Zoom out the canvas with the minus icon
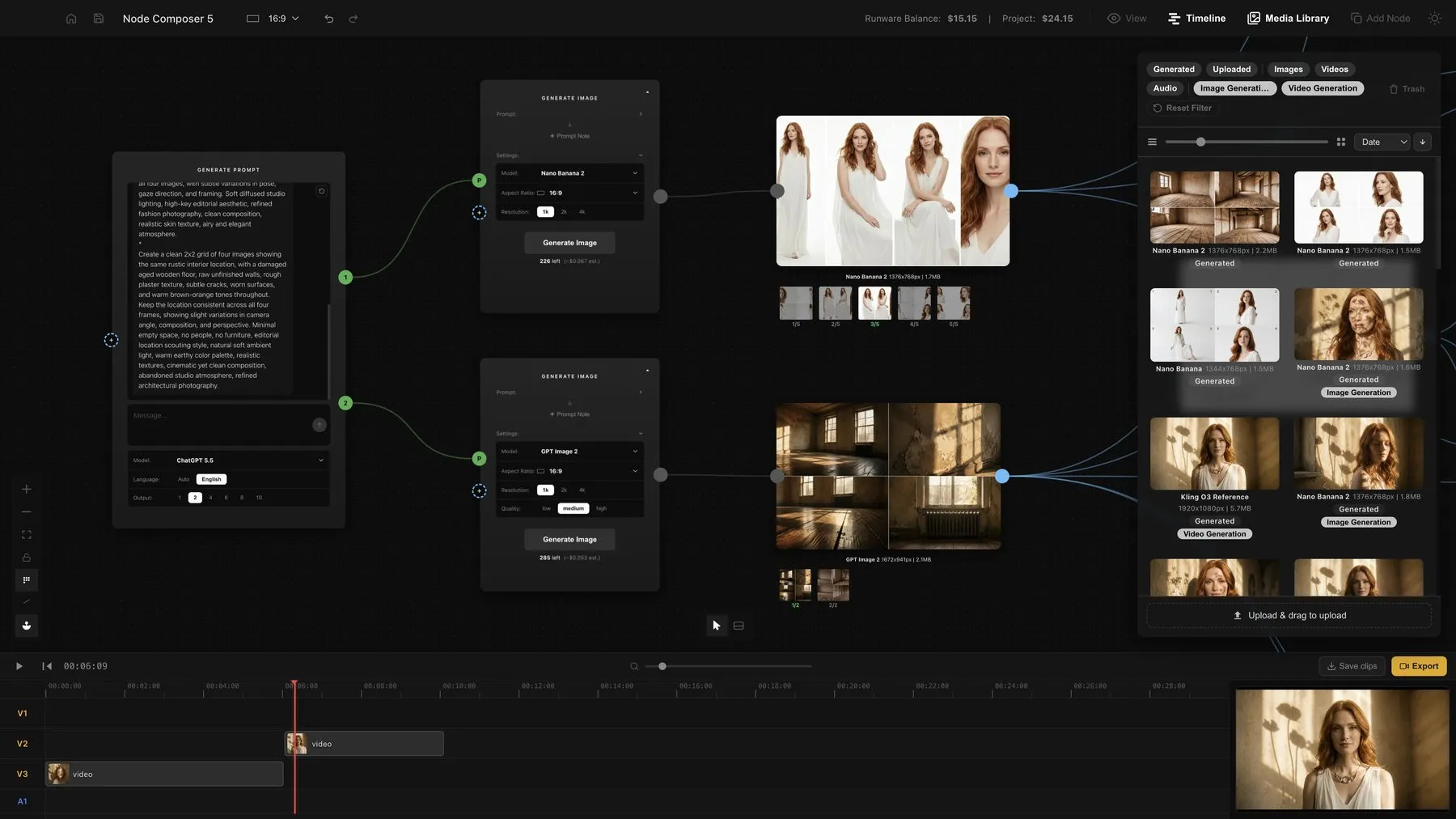The width and height of the screenshot is (1456, 819). point(27,511)
